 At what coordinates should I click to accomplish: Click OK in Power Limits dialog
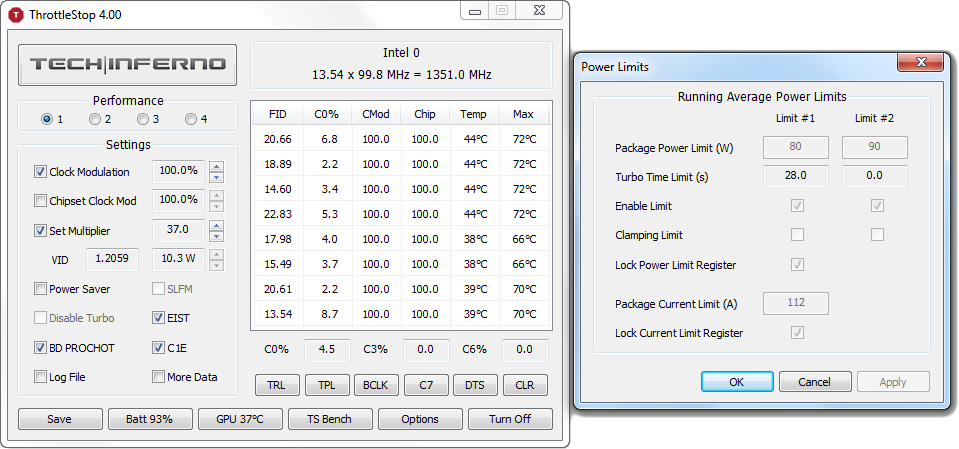point(737,382)
